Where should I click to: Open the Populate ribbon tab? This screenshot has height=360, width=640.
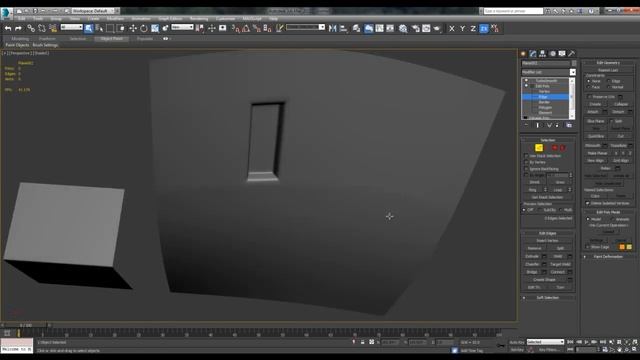(145, 39)
